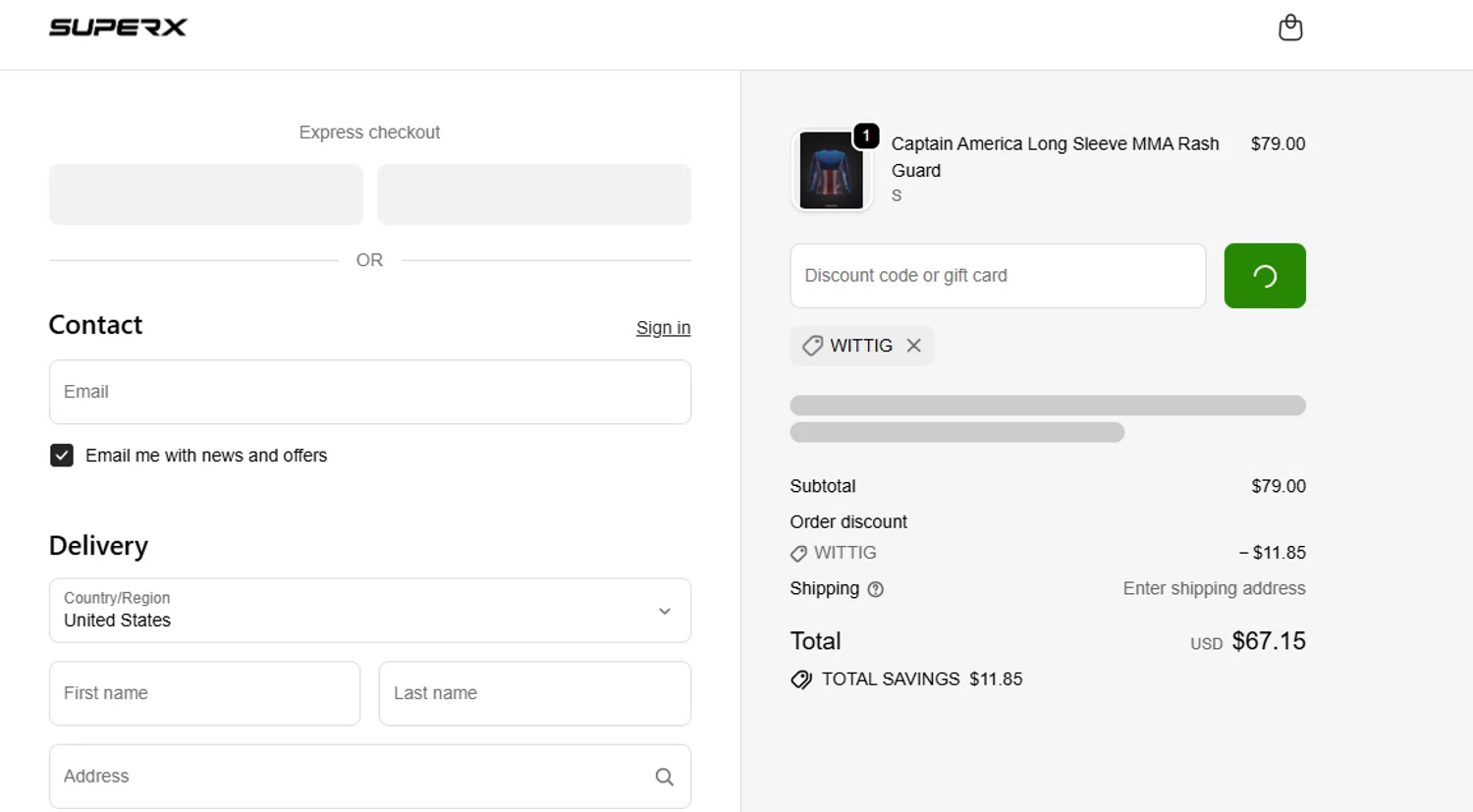Click the $67.15 total amount
The image size is (1473, 812).
click(1269, 641)
